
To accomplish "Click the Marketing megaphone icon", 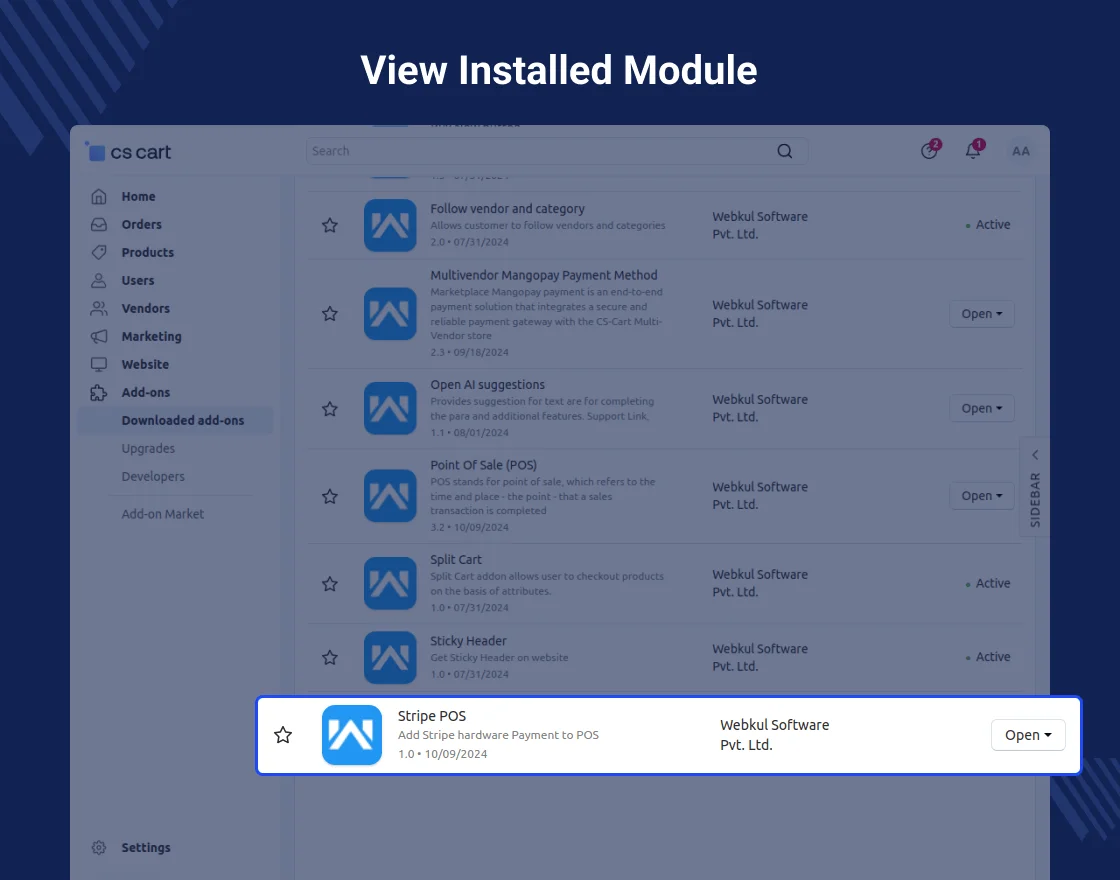I will click(99, 336).
